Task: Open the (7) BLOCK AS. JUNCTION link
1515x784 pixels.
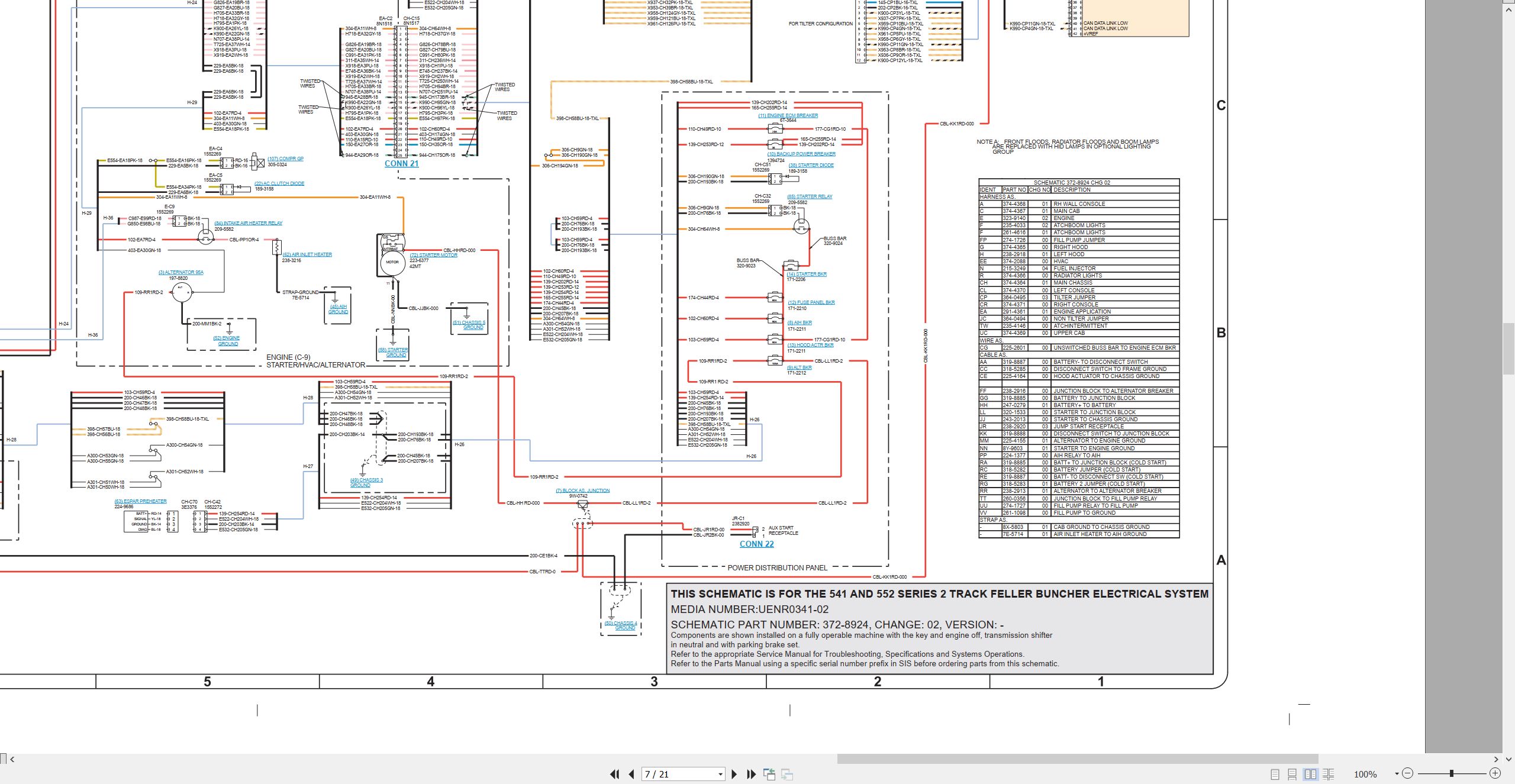Action: 582,491
